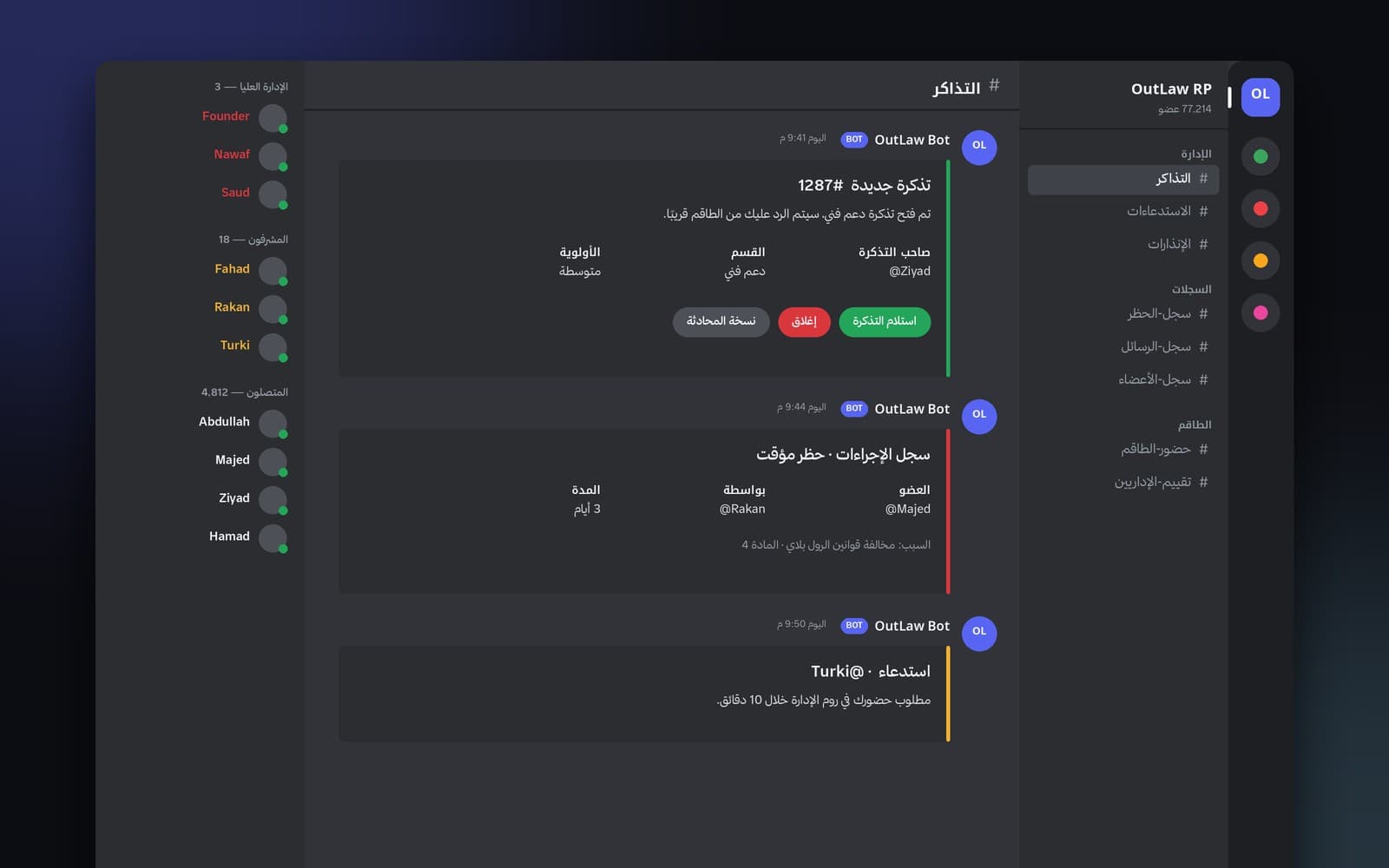This screenshot has width=1389, height=868.
Task: Click the @Majed mention in the ban log
Action: point(907,510)
